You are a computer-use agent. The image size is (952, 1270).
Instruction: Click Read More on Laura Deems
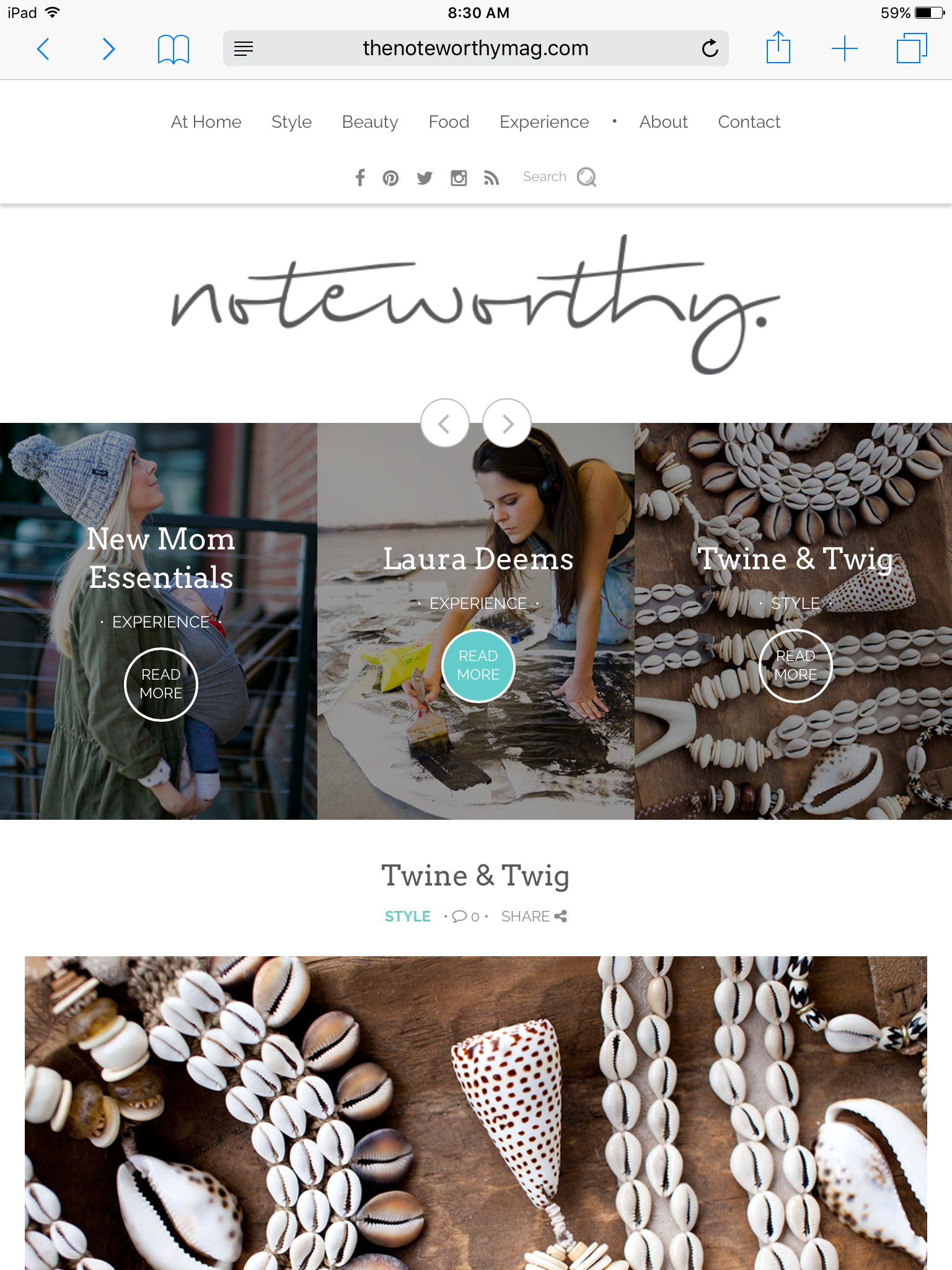click(478, 665)
